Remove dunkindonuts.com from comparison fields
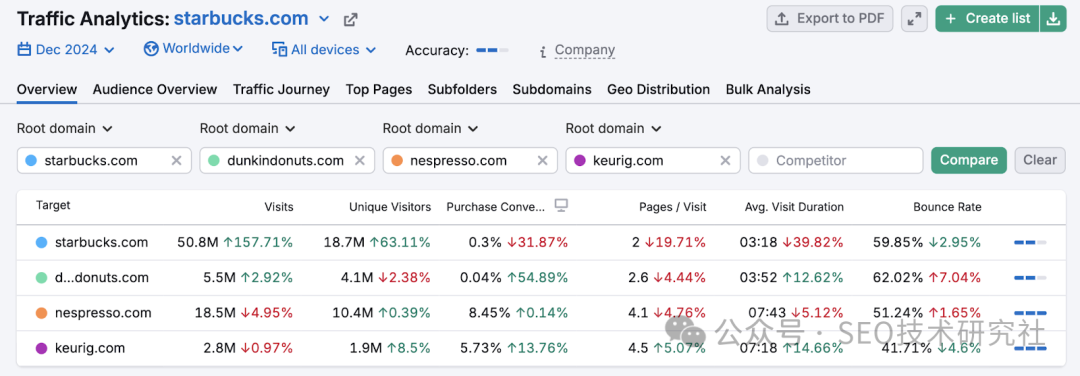This screenshot has width=1080, height=376. 360,160
